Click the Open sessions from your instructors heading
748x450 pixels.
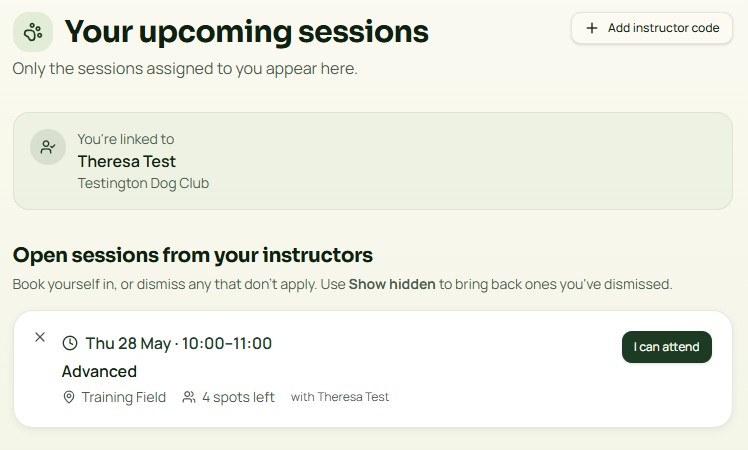[193, 255]
